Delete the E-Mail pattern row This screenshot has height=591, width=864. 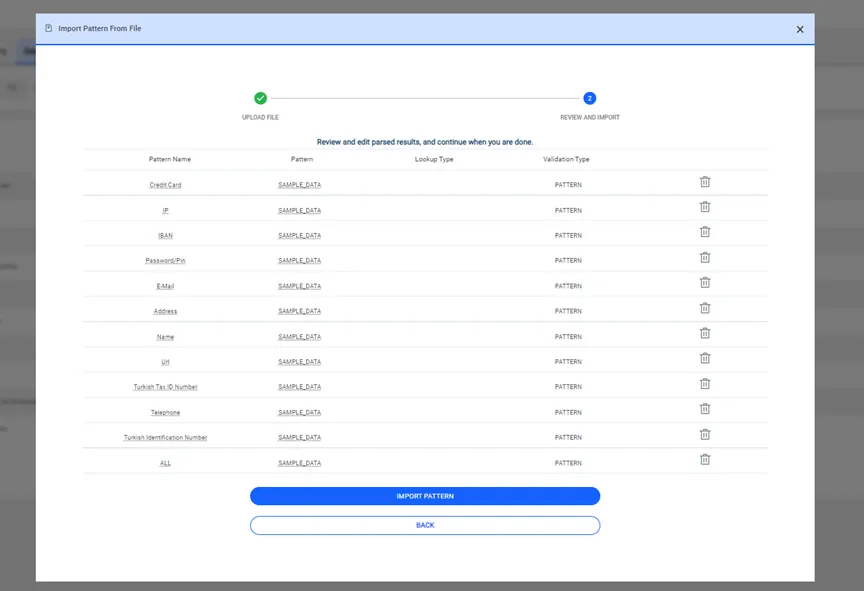pos(705,283)
